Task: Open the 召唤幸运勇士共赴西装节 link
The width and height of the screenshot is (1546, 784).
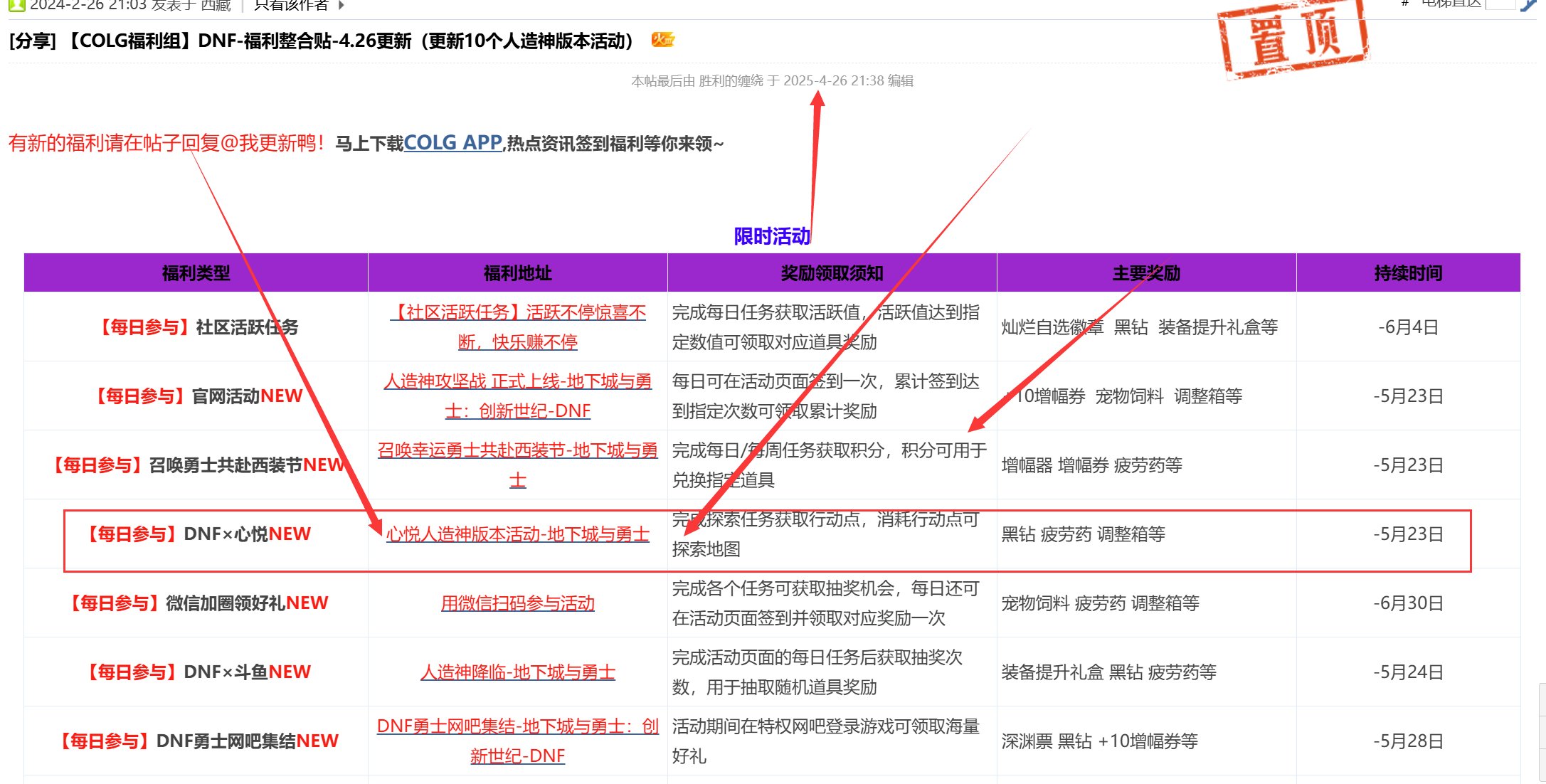Action: tap(518, 465)
